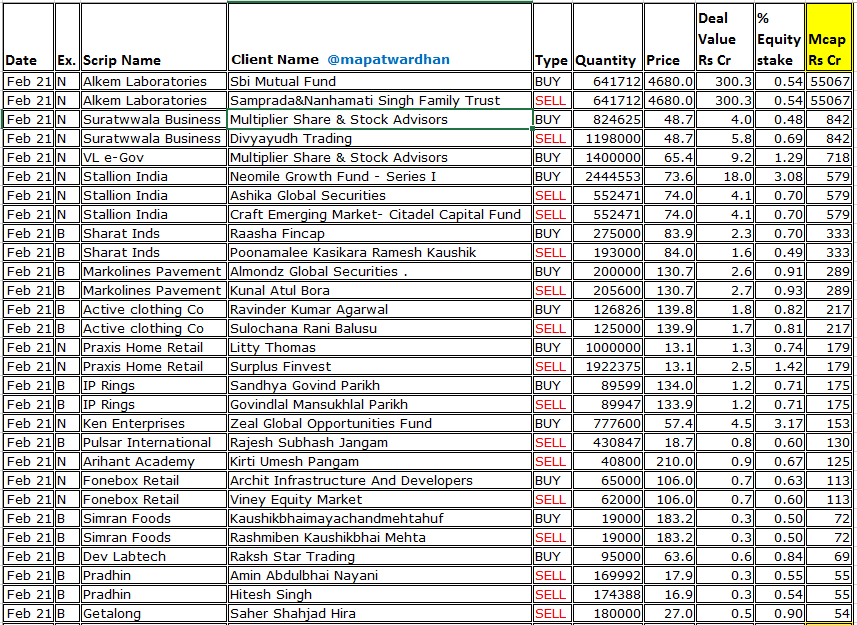Click 'Ashika Global Securities' cell
Image resolution: width=857 pixels, height=625 pixels.
(380, 196)
